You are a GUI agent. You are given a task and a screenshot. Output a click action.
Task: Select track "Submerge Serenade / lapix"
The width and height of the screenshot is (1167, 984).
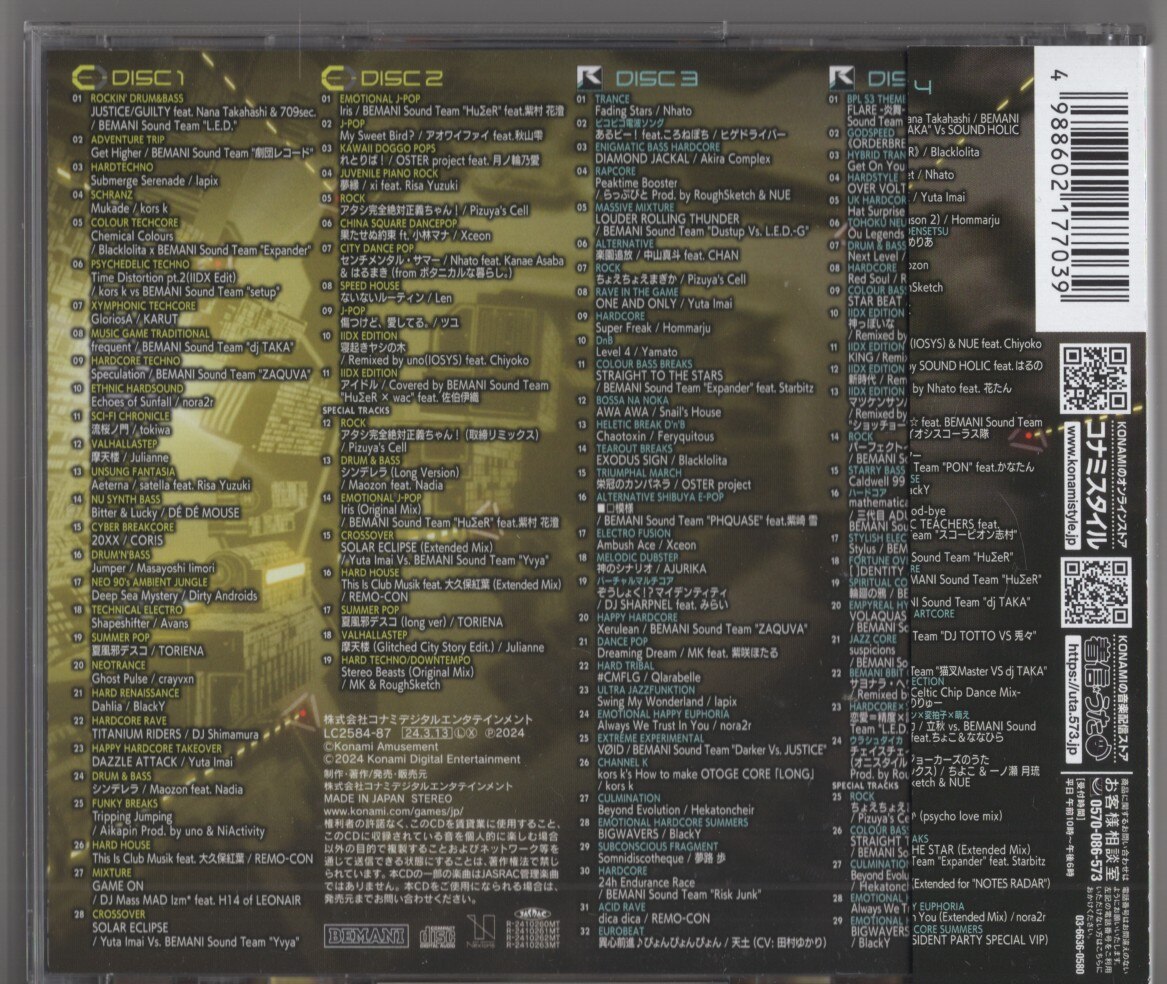(154, 181)
